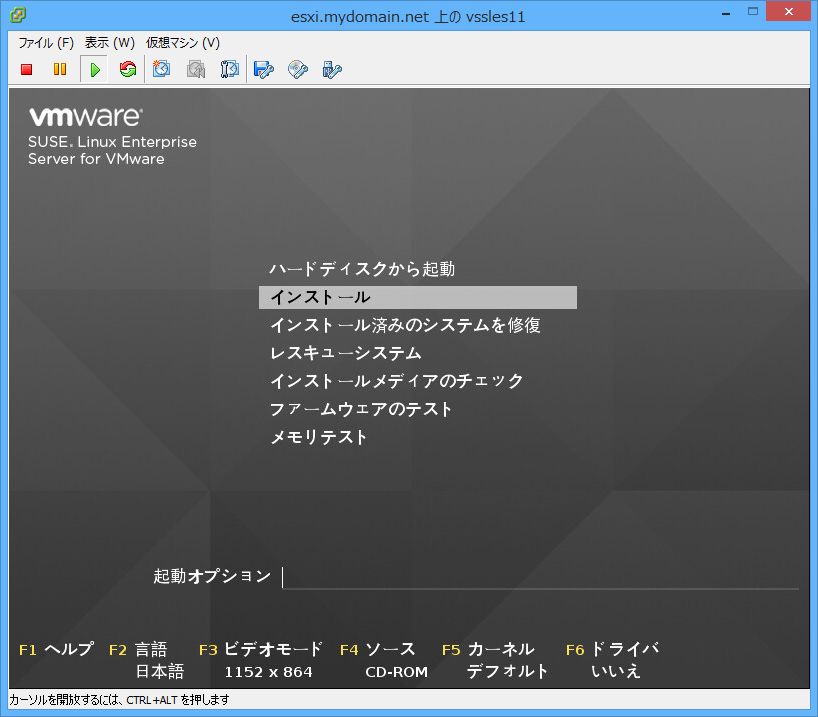Click the green Power On play icon

[x=95, y=69]
